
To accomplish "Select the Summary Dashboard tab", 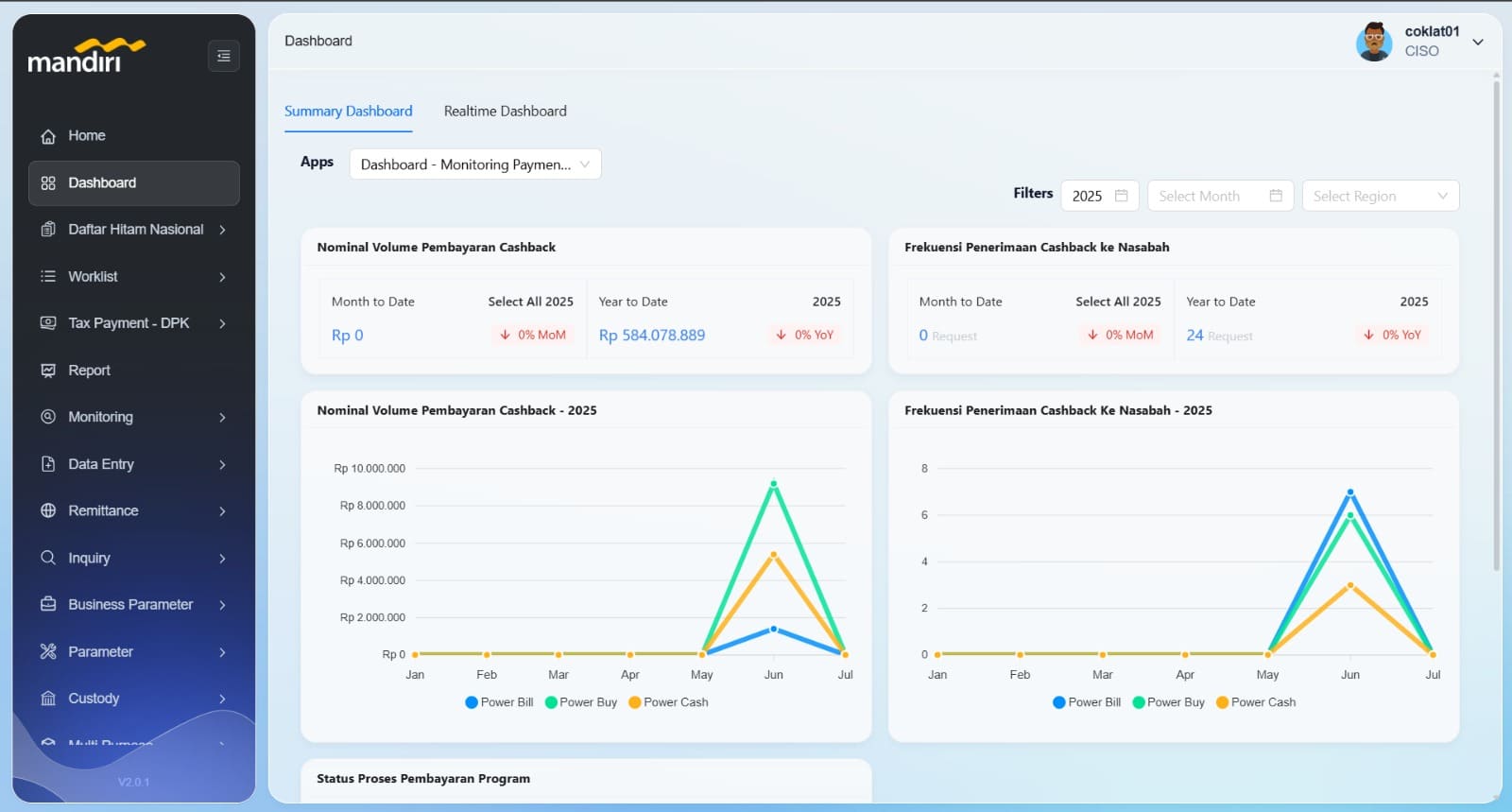I will (x=349, y=111).
